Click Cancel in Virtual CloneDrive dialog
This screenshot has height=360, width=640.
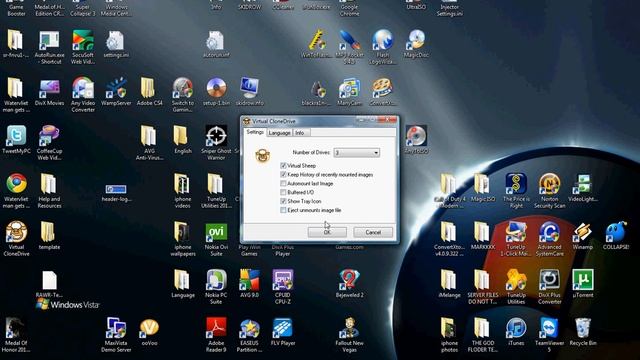(x=373, y=232)
